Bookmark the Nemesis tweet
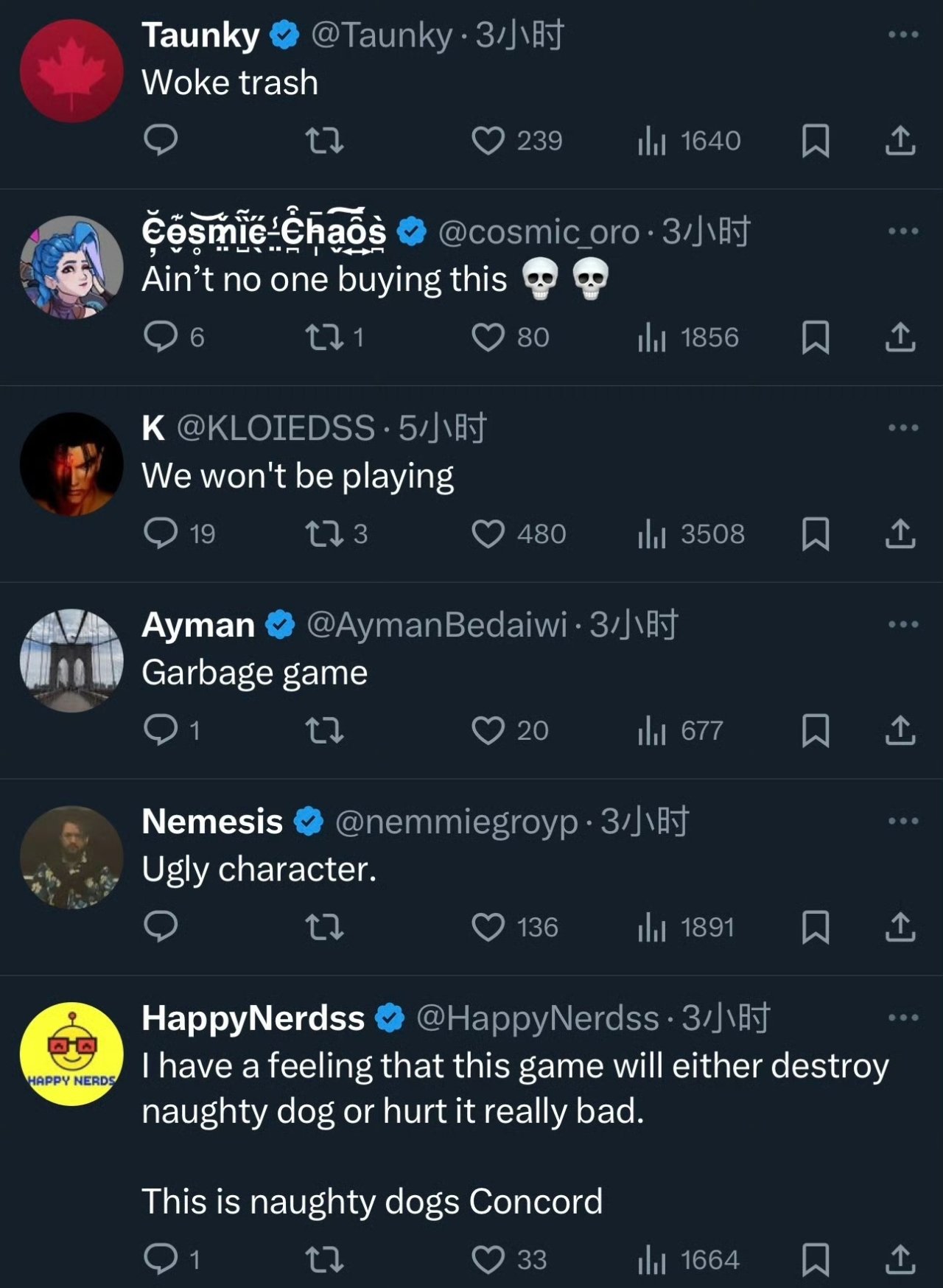The image size is (943, 1288). [x=815, y=926]
